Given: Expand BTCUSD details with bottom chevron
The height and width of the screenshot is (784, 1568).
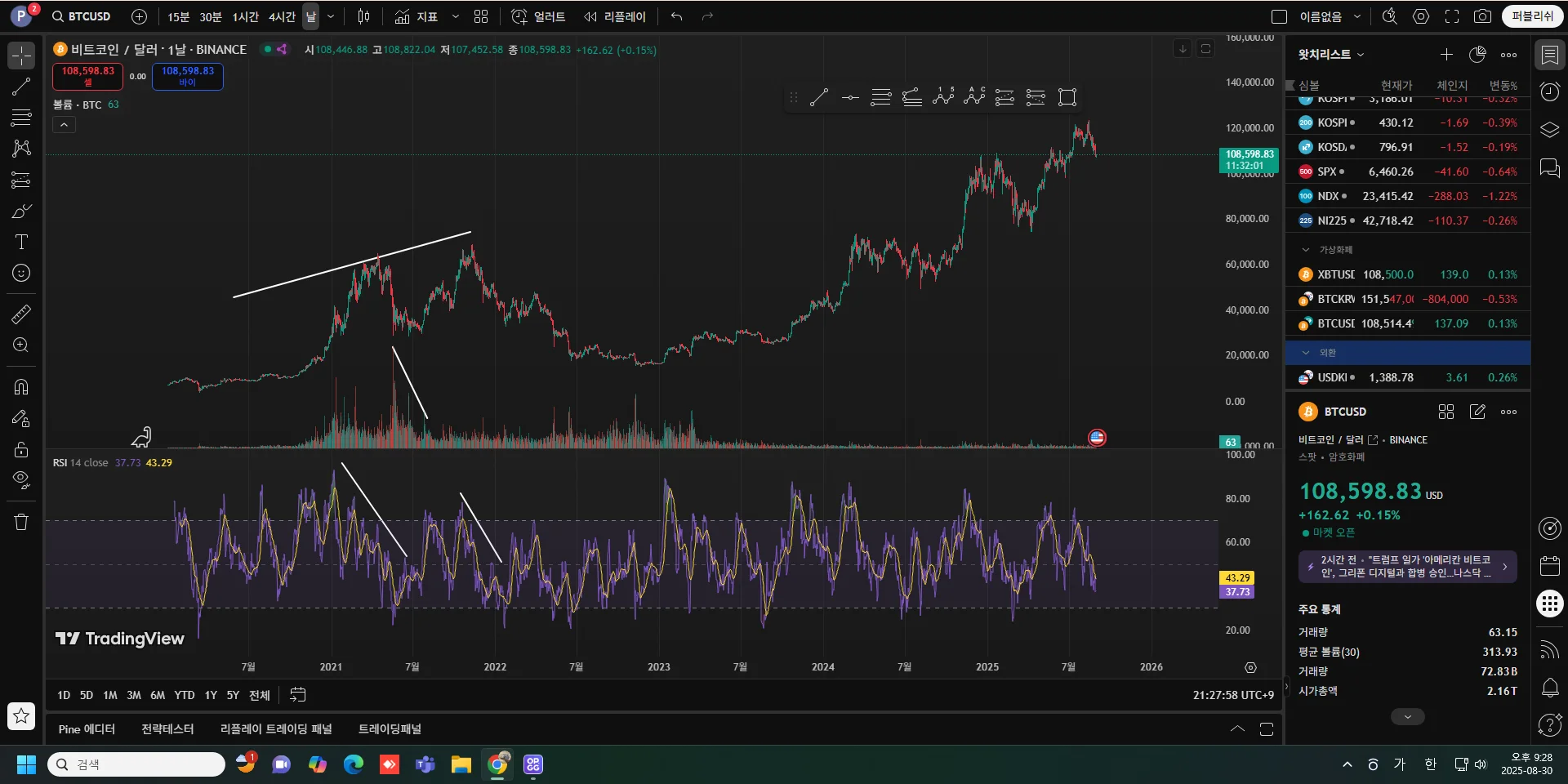Looking at the screenshot, I should click(1407, 716).
